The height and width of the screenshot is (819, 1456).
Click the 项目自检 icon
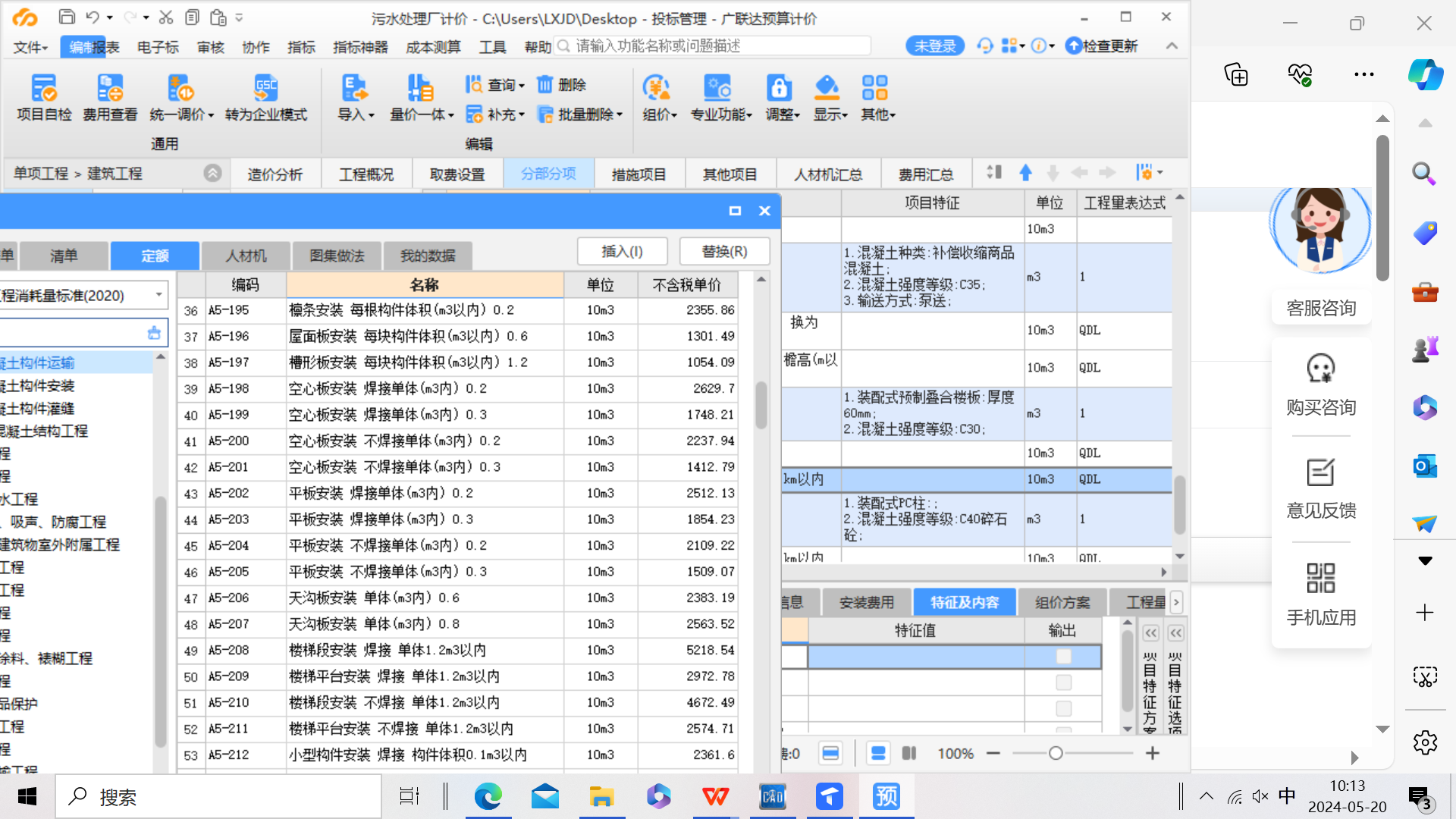pos(44,97)
